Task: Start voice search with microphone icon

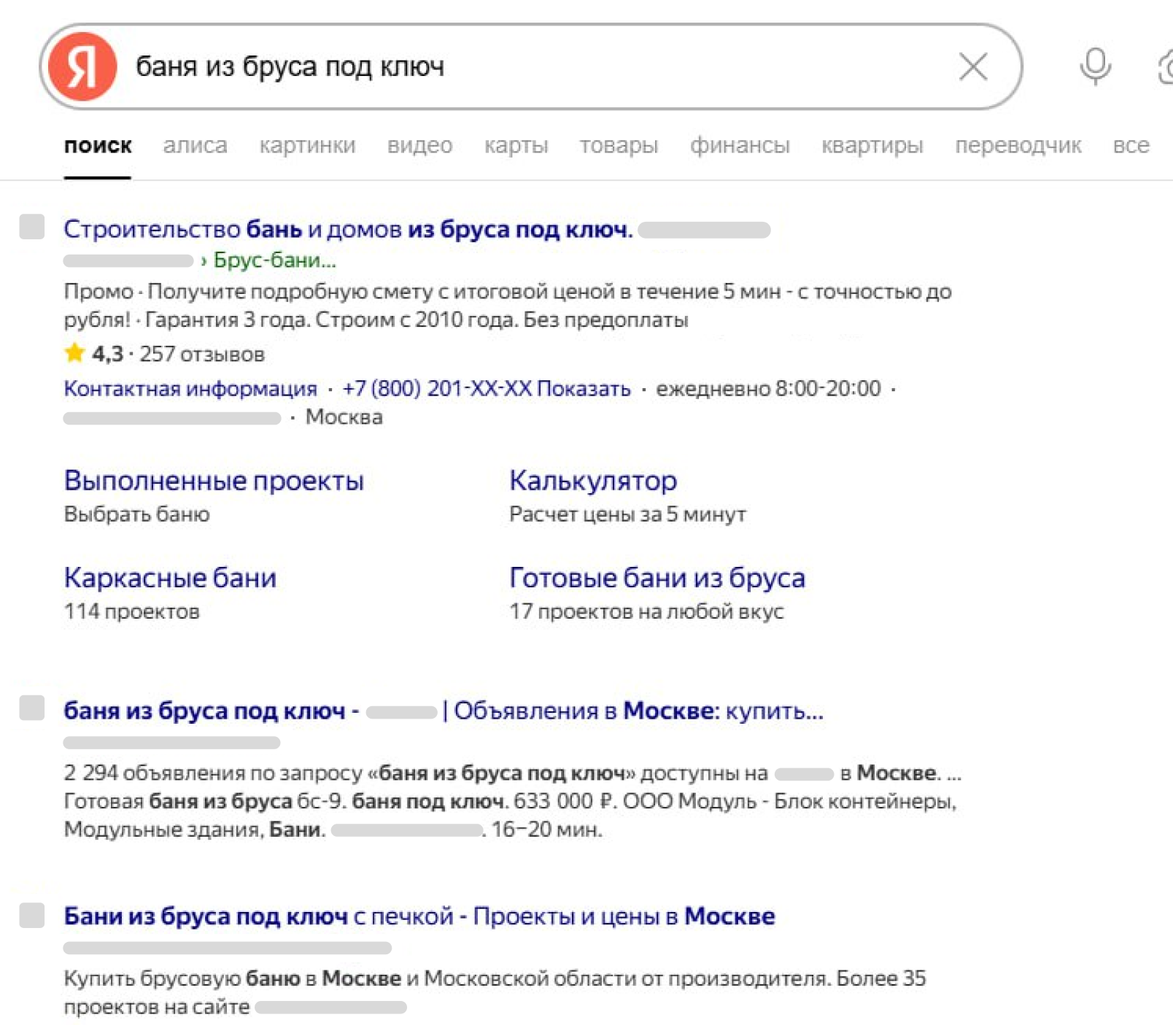Action: pyautogui.click(x=1095, y=66)
